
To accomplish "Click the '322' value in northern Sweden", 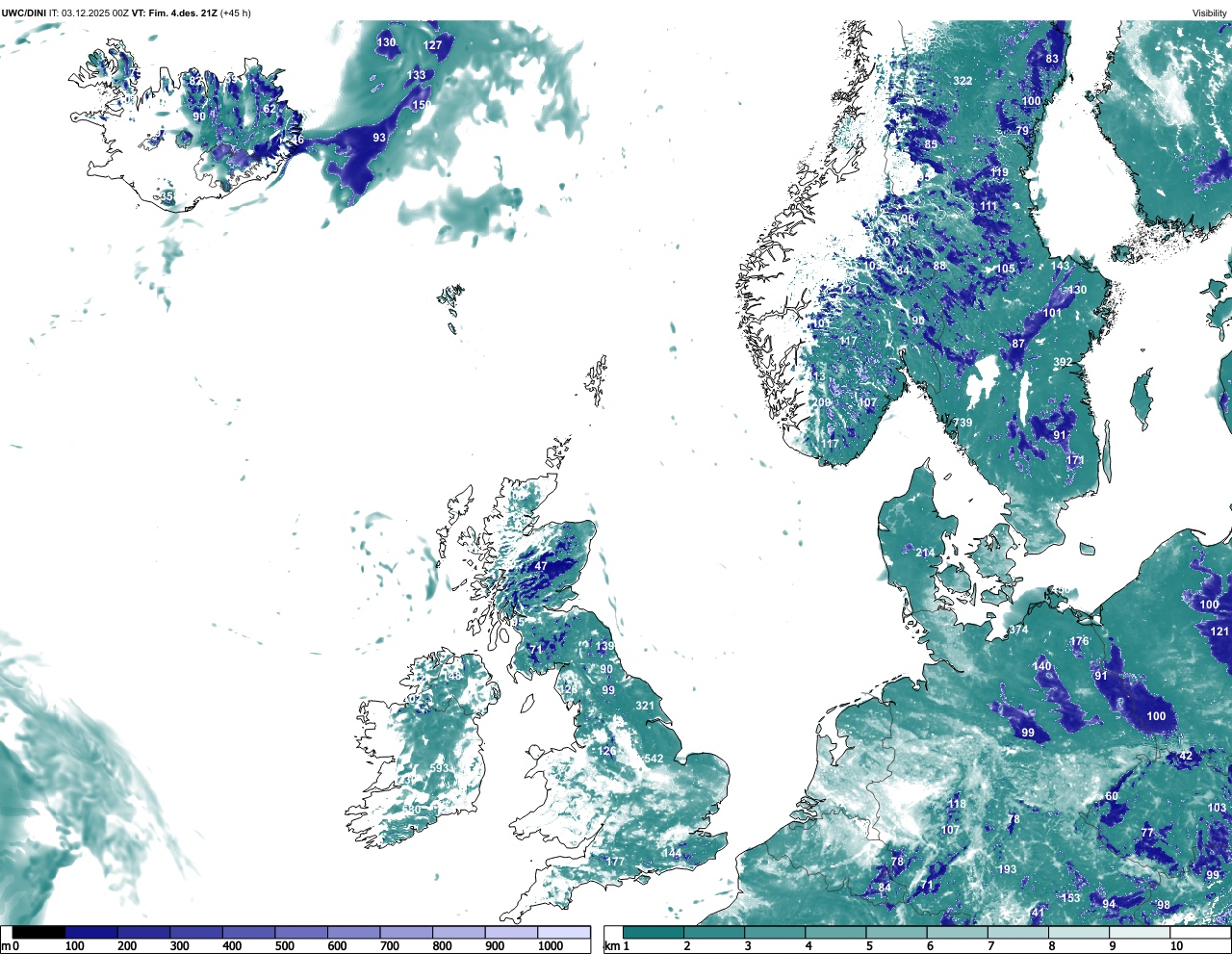I will click(962, 81).
